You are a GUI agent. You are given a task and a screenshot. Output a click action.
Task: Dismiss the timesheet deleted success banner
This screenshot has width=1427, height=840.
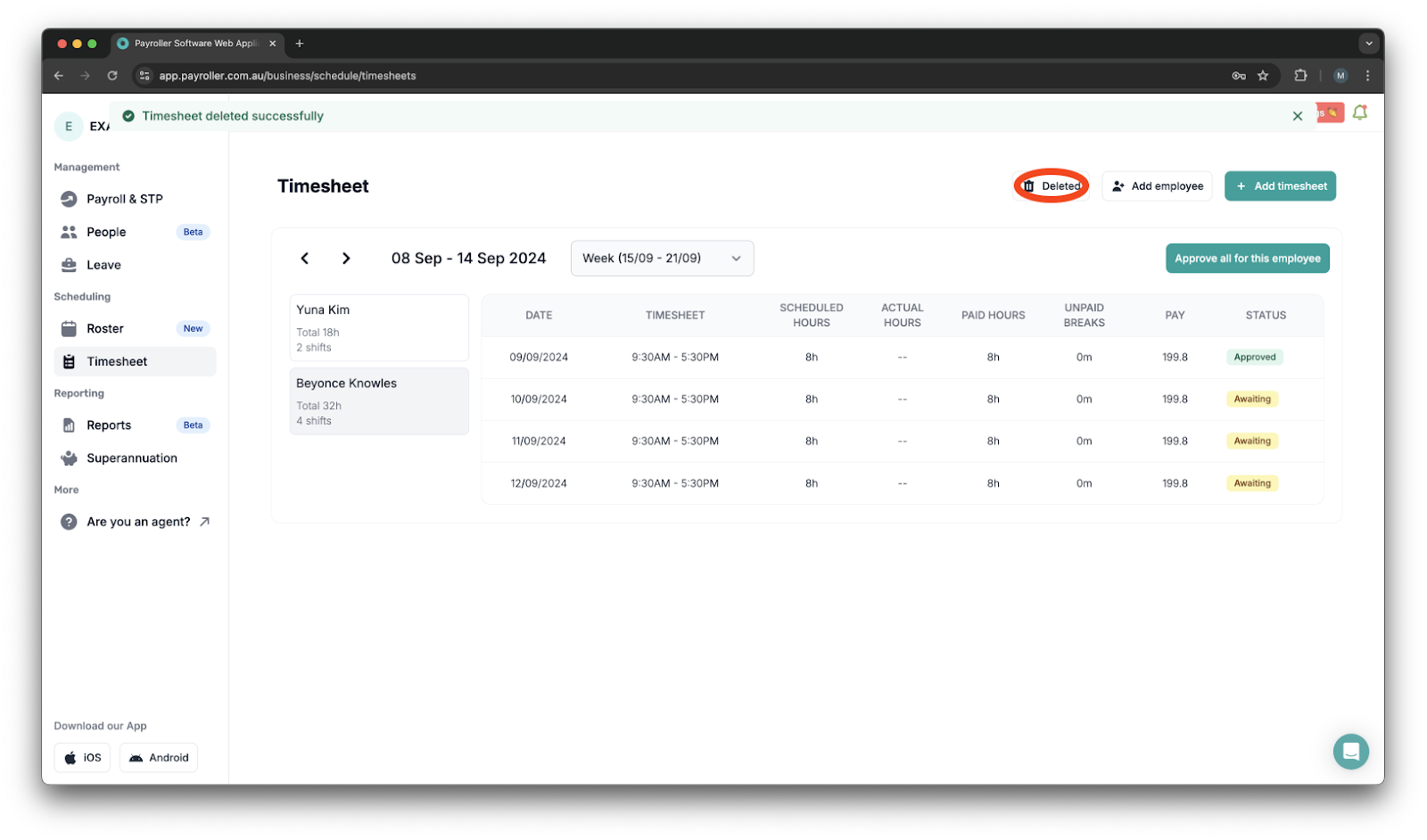pos(1298,116)
